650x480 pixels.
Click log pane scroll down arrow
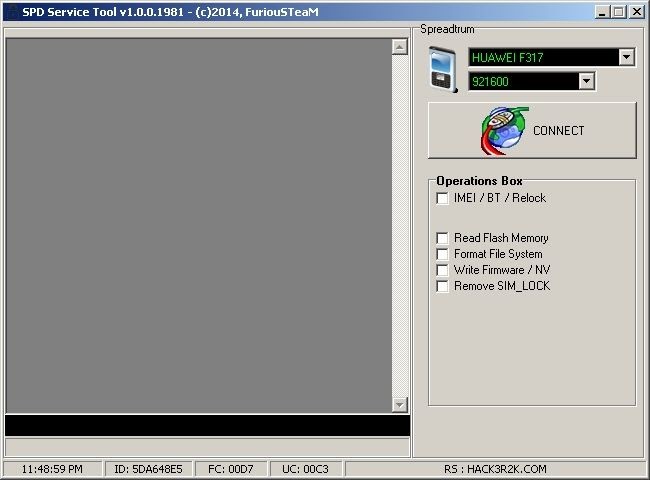click(x=400, y=404)
